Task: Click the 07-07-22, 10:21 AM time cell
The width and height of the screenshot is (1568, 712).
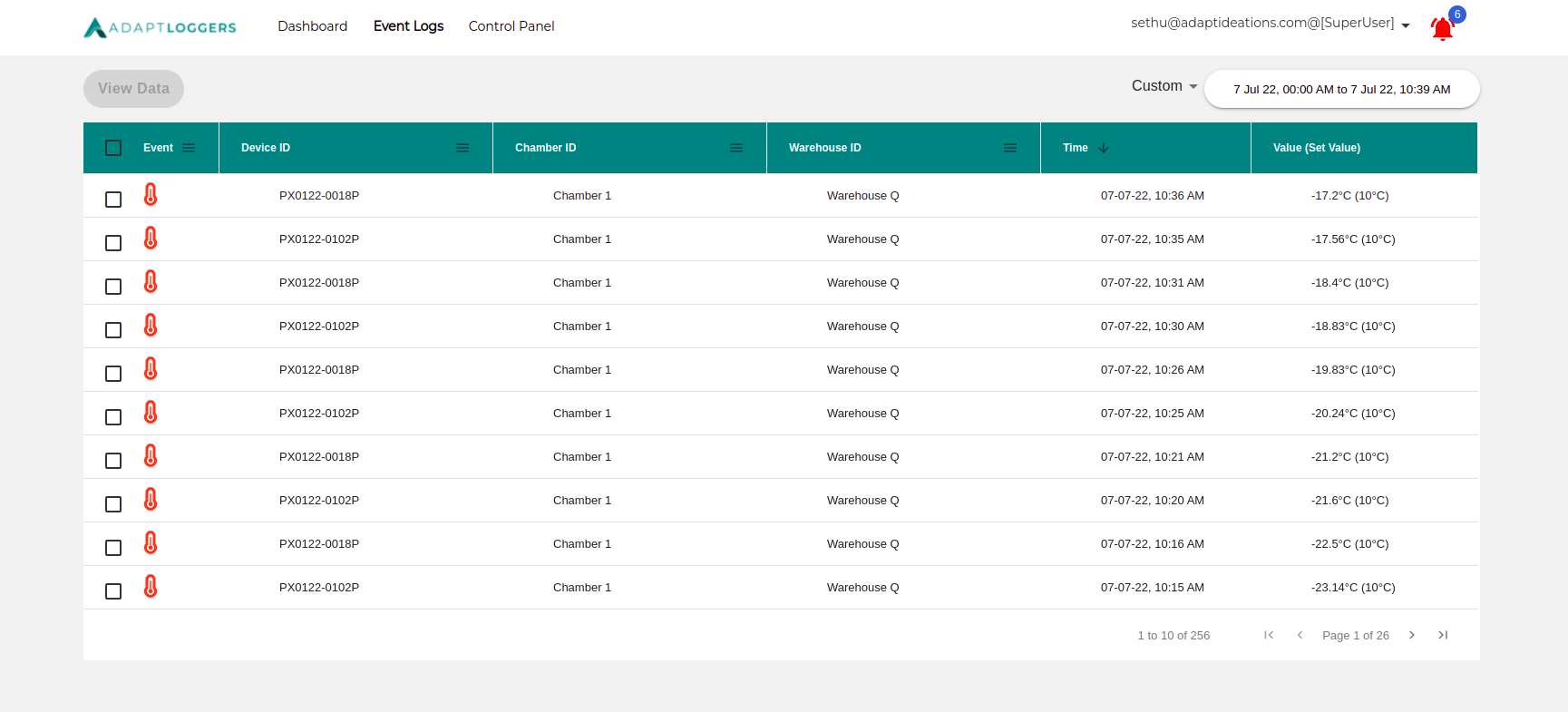Action: 1153,457
